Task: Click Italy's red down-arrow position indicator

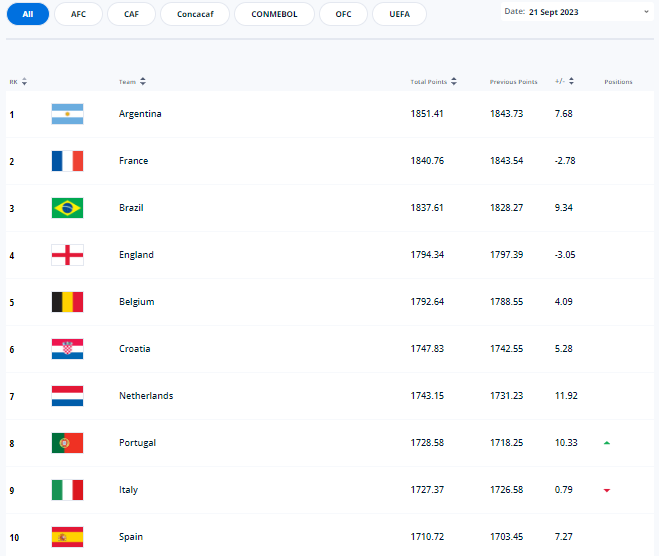Action: (x=606, y=490)
